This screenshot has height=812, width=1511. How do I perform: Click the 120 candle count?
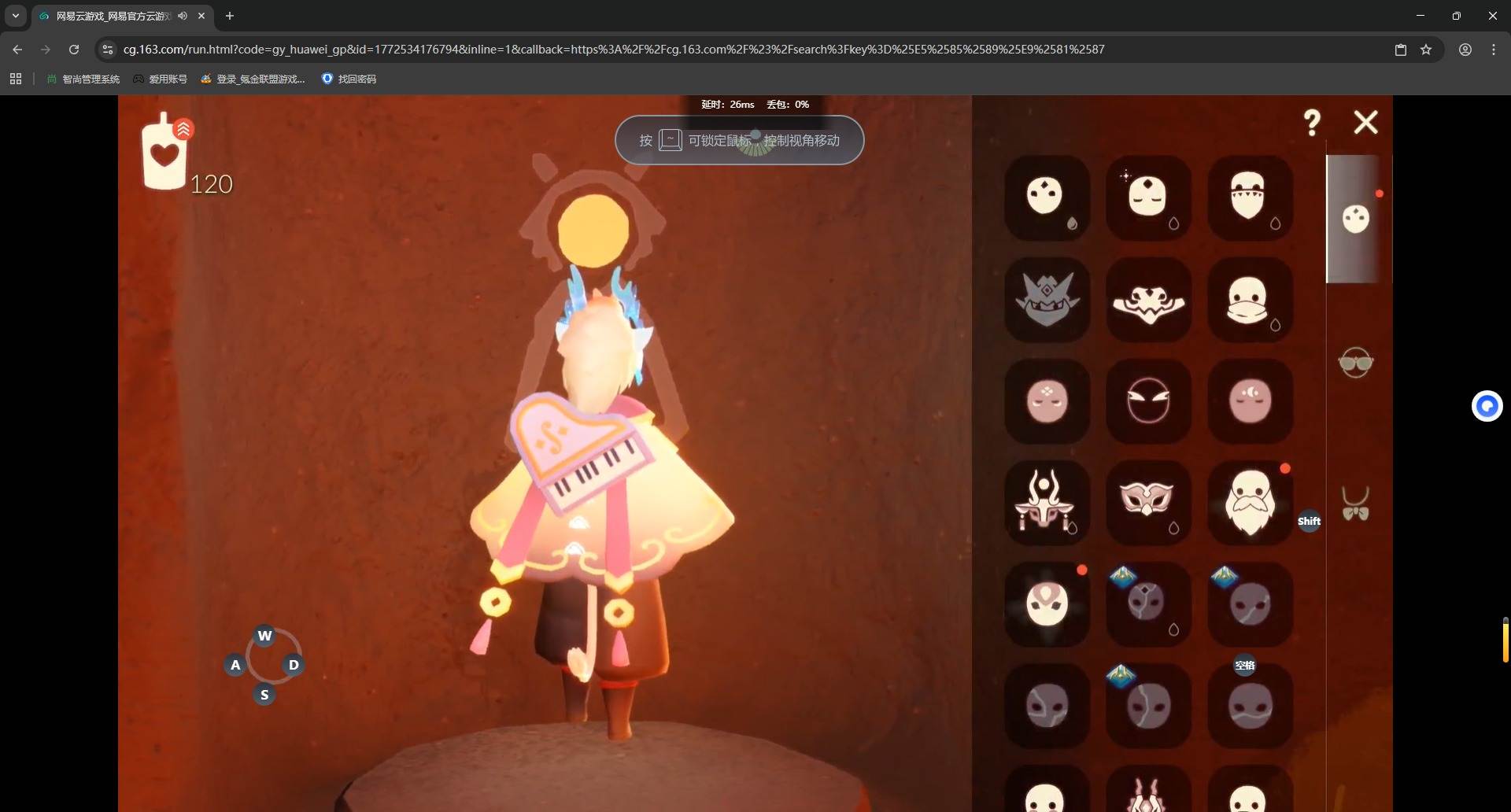click(x=212, y=184)
